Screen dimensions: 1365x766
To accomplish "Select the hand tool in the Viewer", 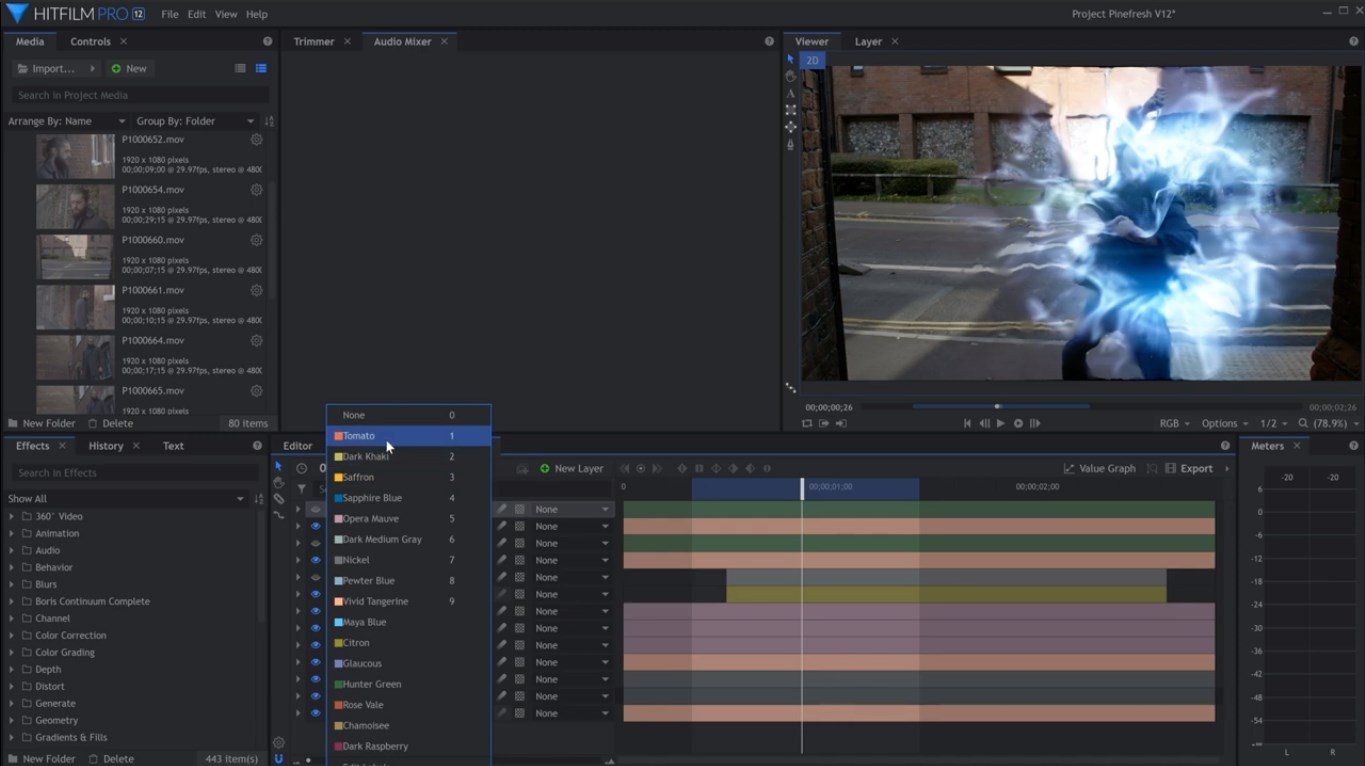I will 790,76.
